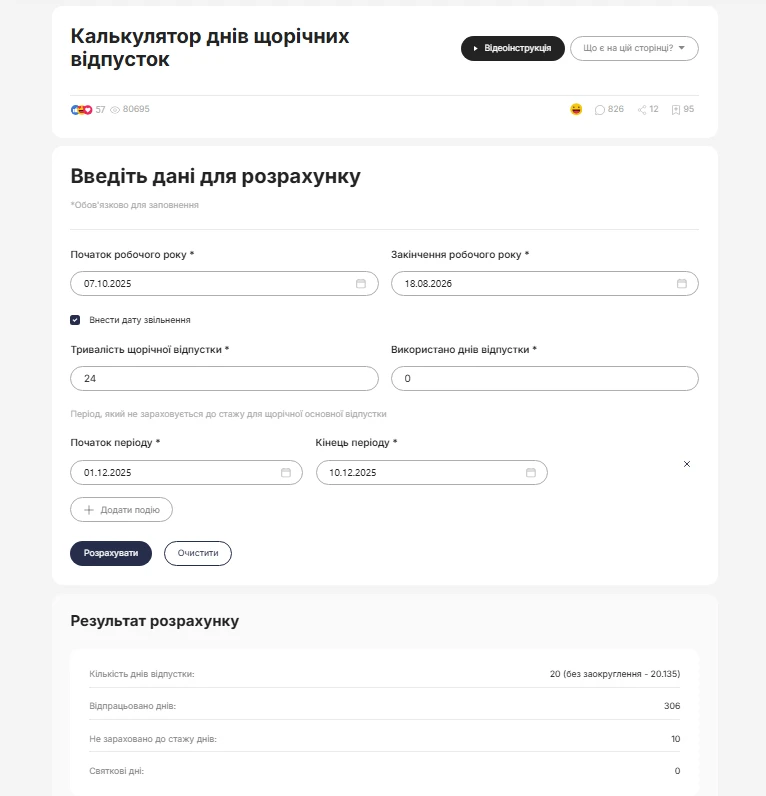Open comments via speech bubble icon
Viewport: 766px width, 796px height.
click(600, 110)
